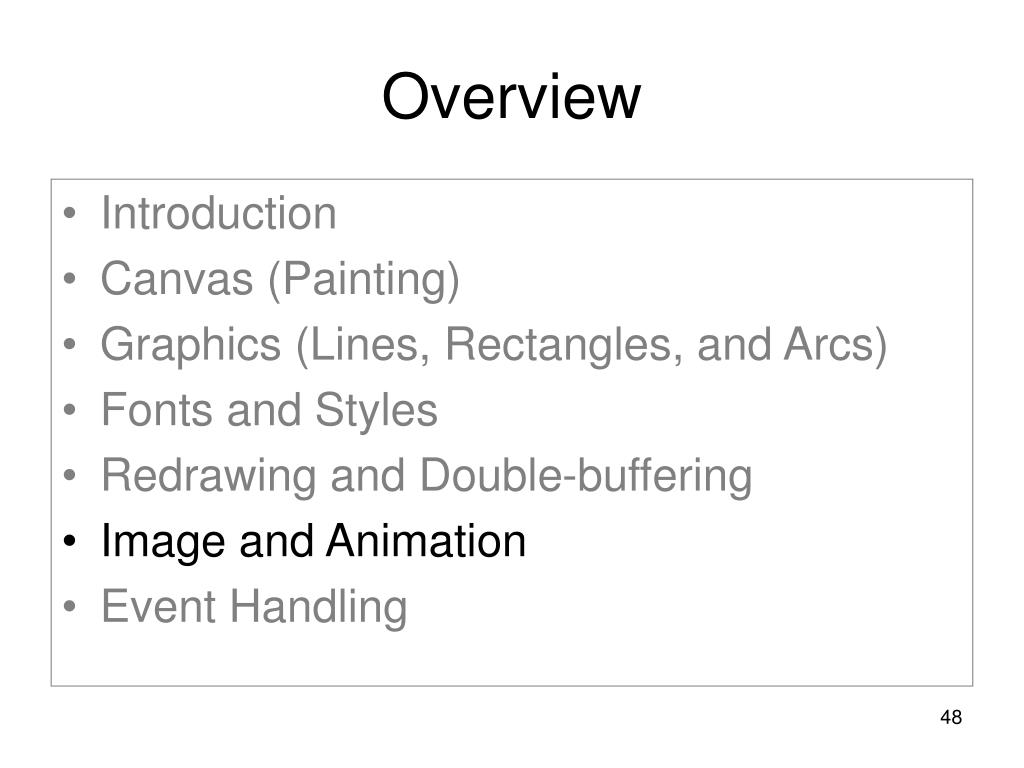Screen dimensions: 1024x768
Task: Click the Canvas (Painting) line
Action: (x=280, y=280)
